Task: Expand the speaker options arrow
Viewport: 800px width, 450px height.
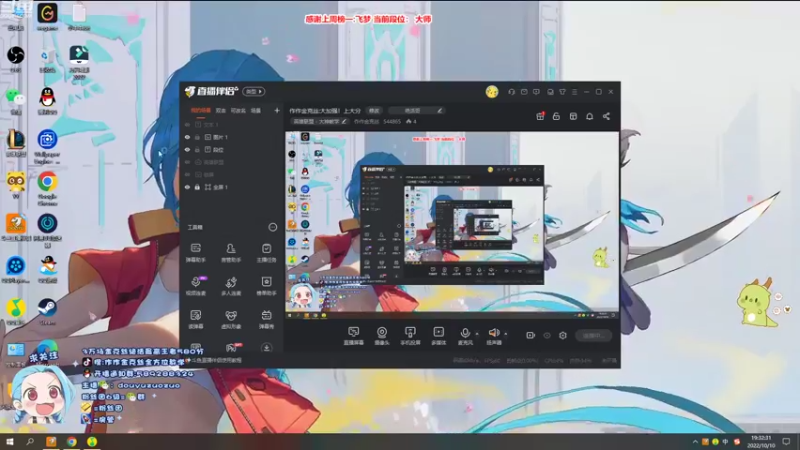Action: (506, 334)
